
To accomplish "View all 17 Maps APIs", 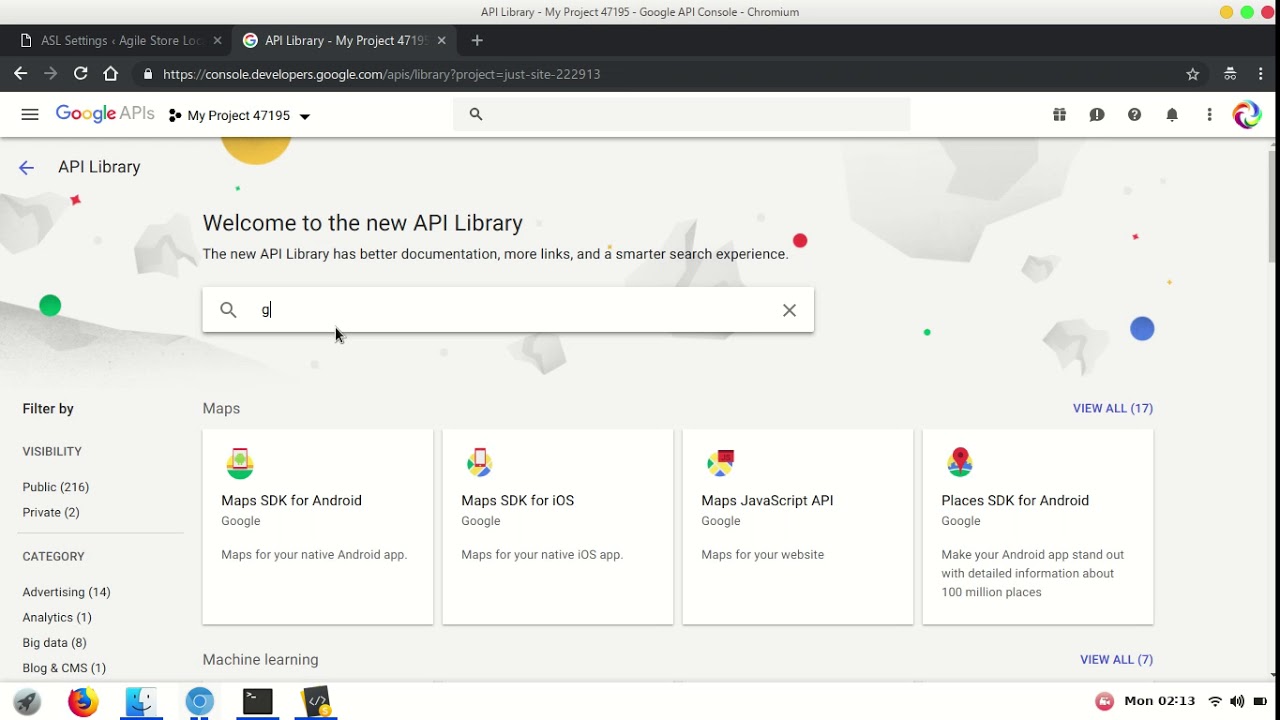I will (1113, 408).
